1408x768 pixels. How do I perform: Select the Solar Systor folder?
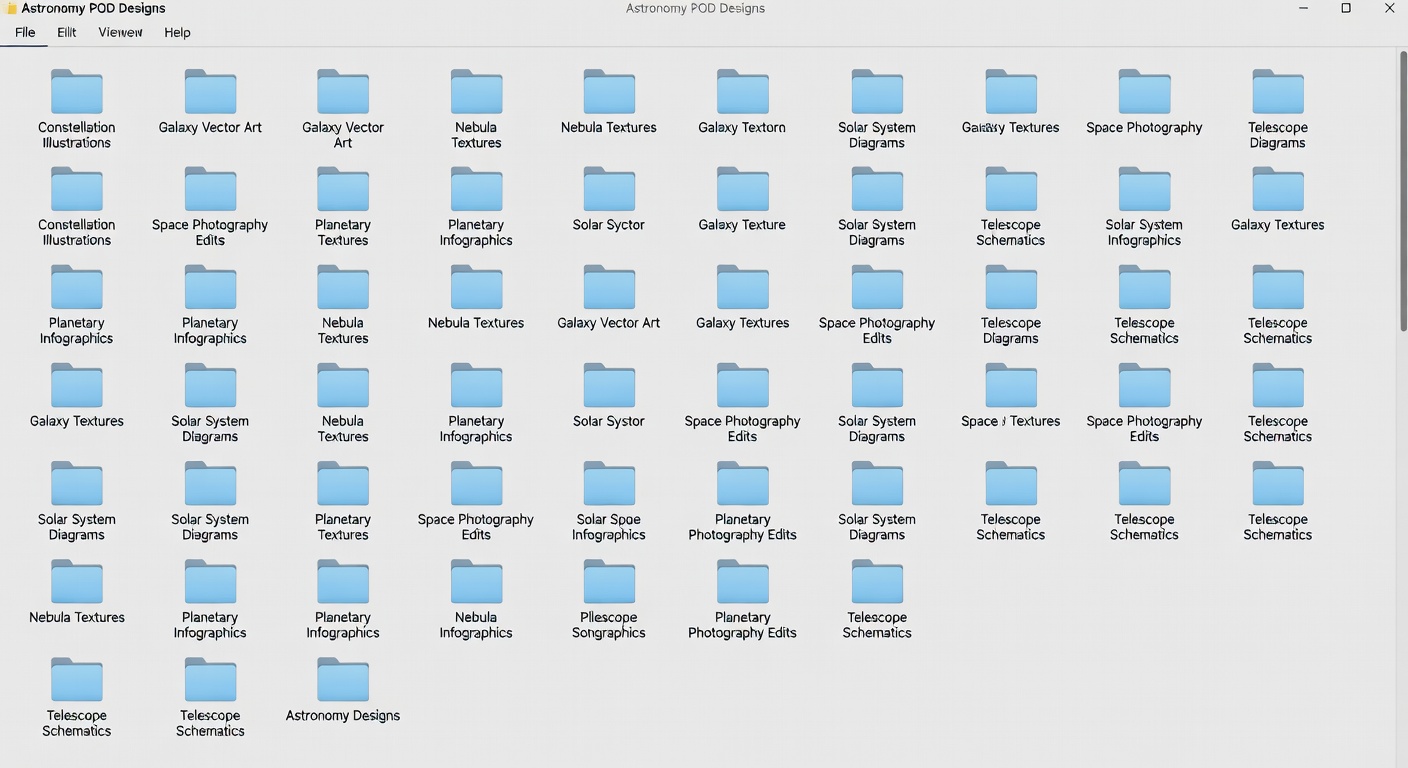[x=608, y=395]
